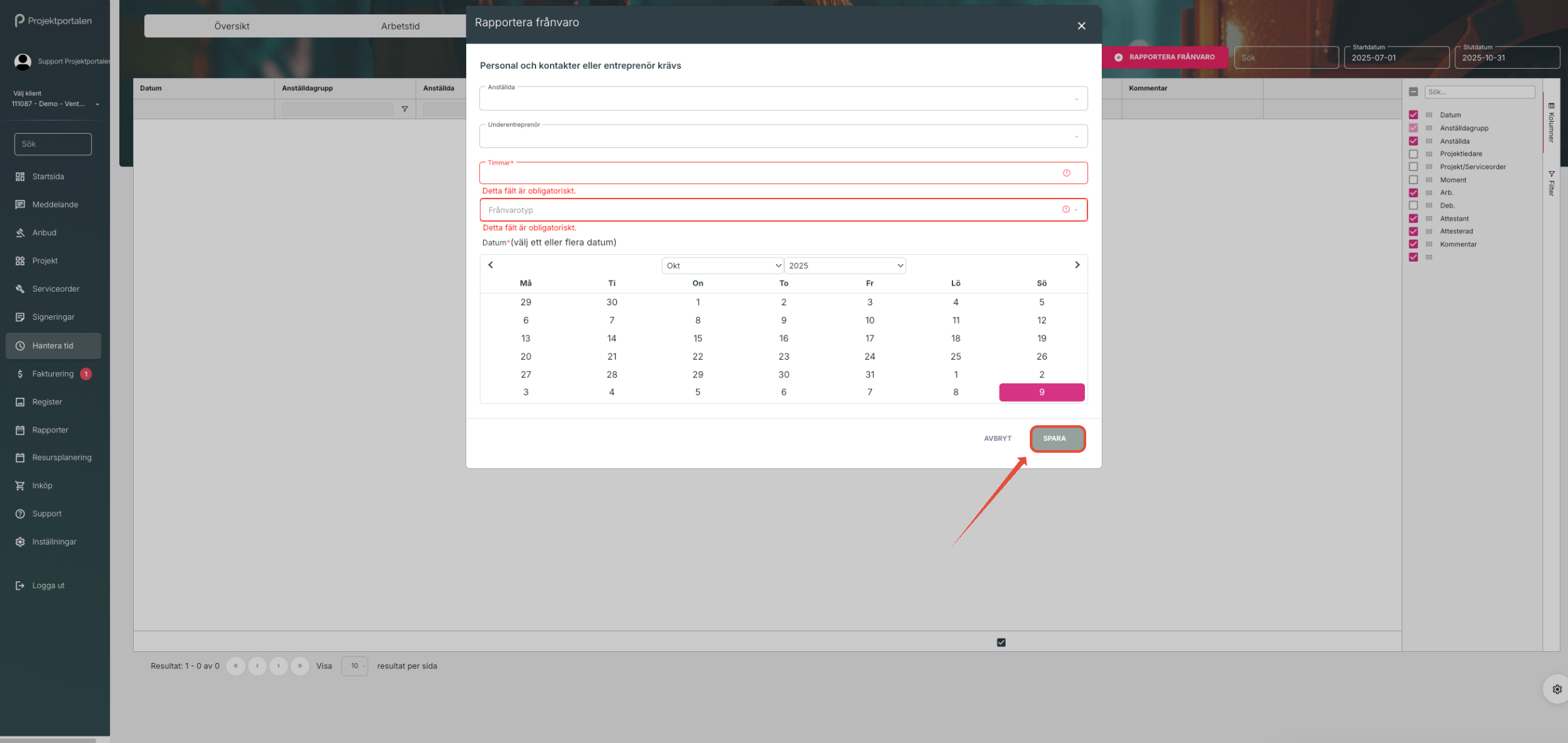Open the Frånvarotyp dropdown
The width and height of the screenshot is (1568, 743).
point(774,210)
